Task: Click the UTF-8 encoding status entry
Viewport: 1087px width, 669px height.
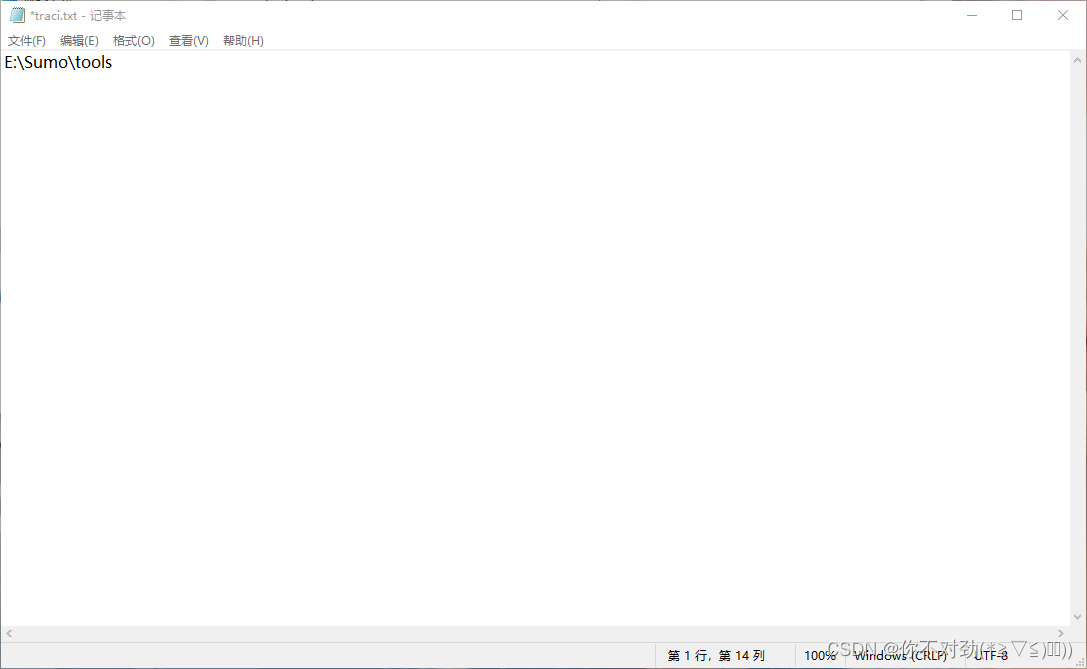Action: [x=991, y=655]
